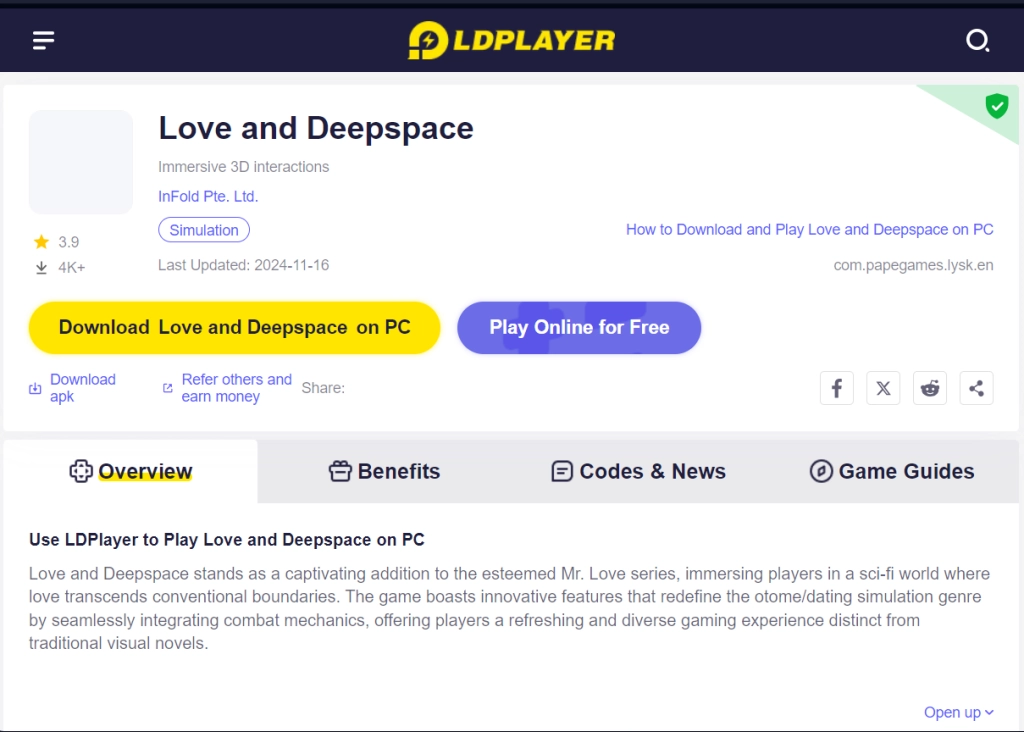The image size is (1024, 732).
Task: Switch to the Benefits tab
Action: [x=384, y=471]
